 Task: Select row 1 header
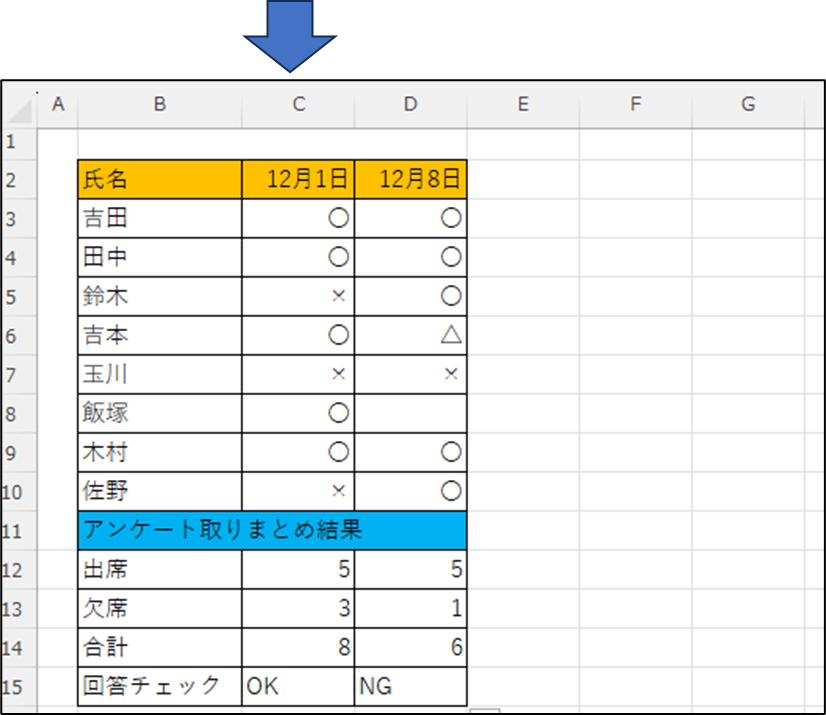(x=19, y=142)
